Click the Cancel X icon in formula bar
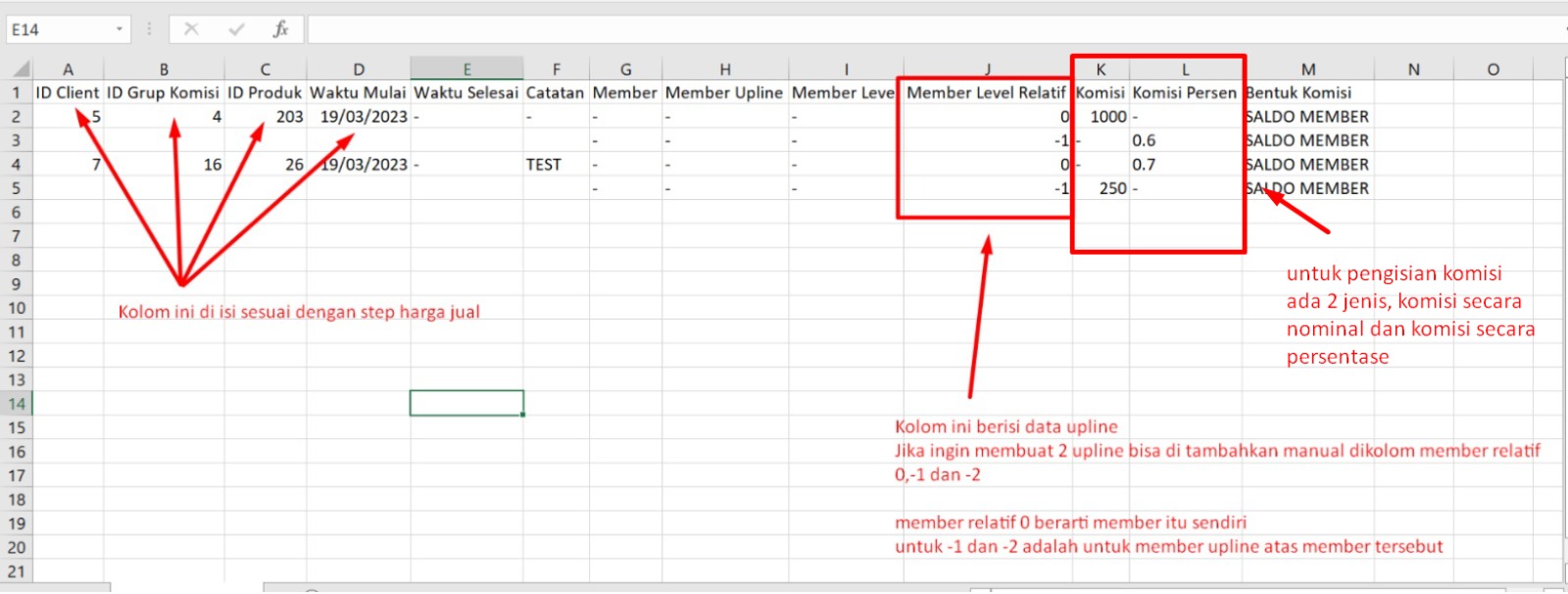Image resolution: width=1568 pixels, height=594 pixels. coord(191,29)
